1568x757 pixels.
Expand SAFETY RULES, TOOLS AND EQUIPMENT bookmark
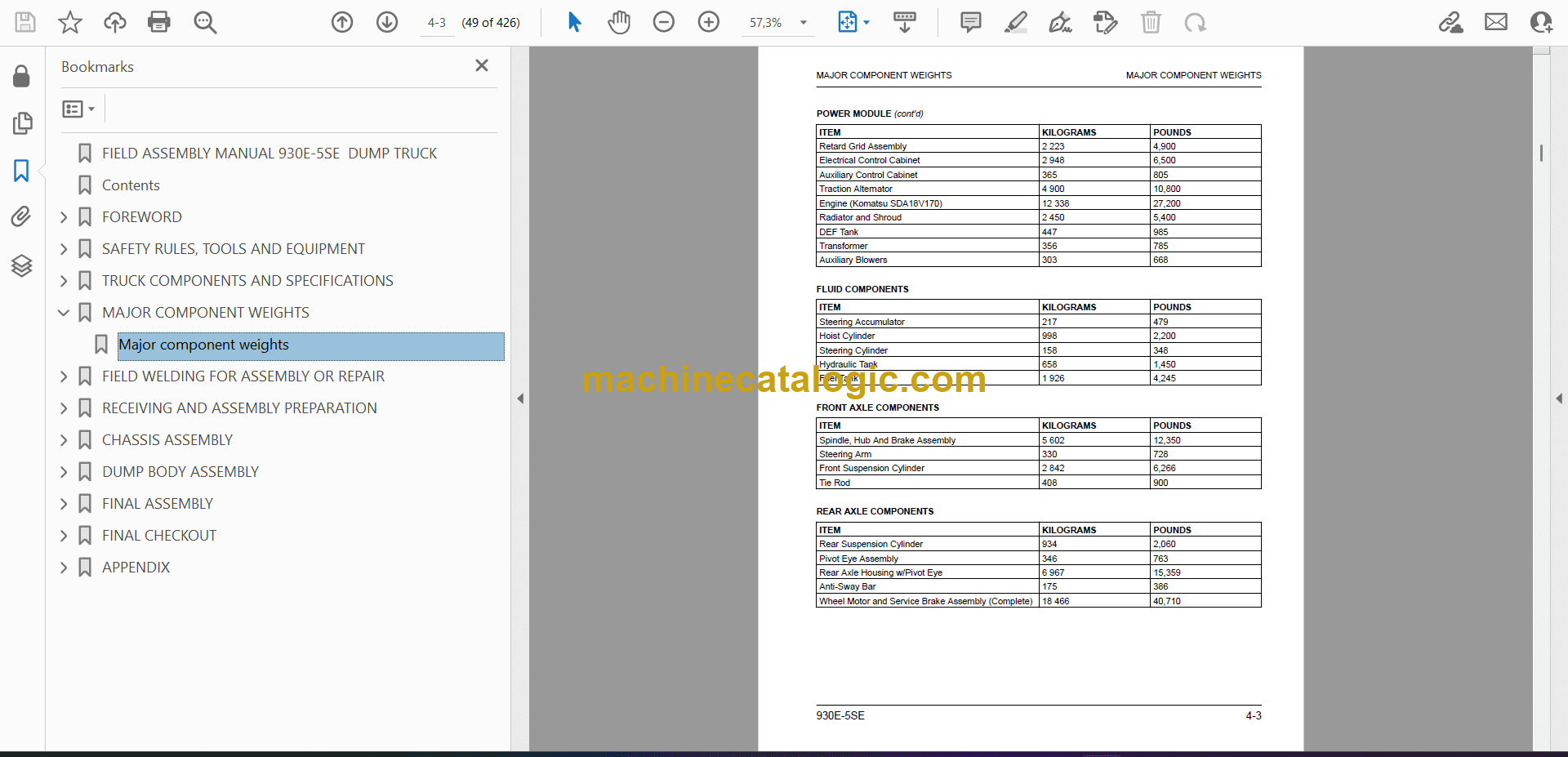click(x=64, y=249)
